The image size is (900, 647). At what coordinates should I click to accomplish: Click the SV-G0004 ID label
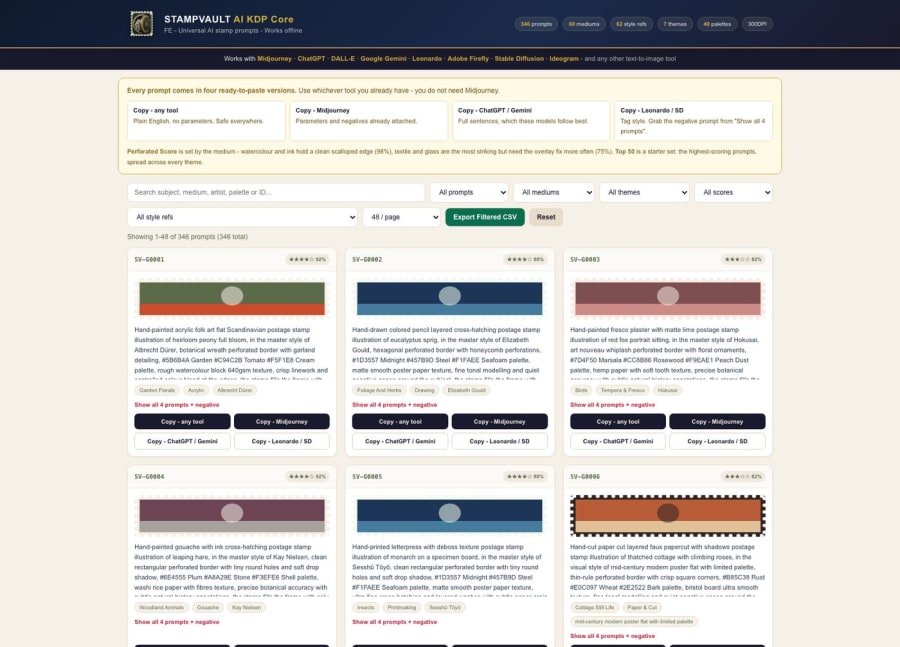pos(149,476)
